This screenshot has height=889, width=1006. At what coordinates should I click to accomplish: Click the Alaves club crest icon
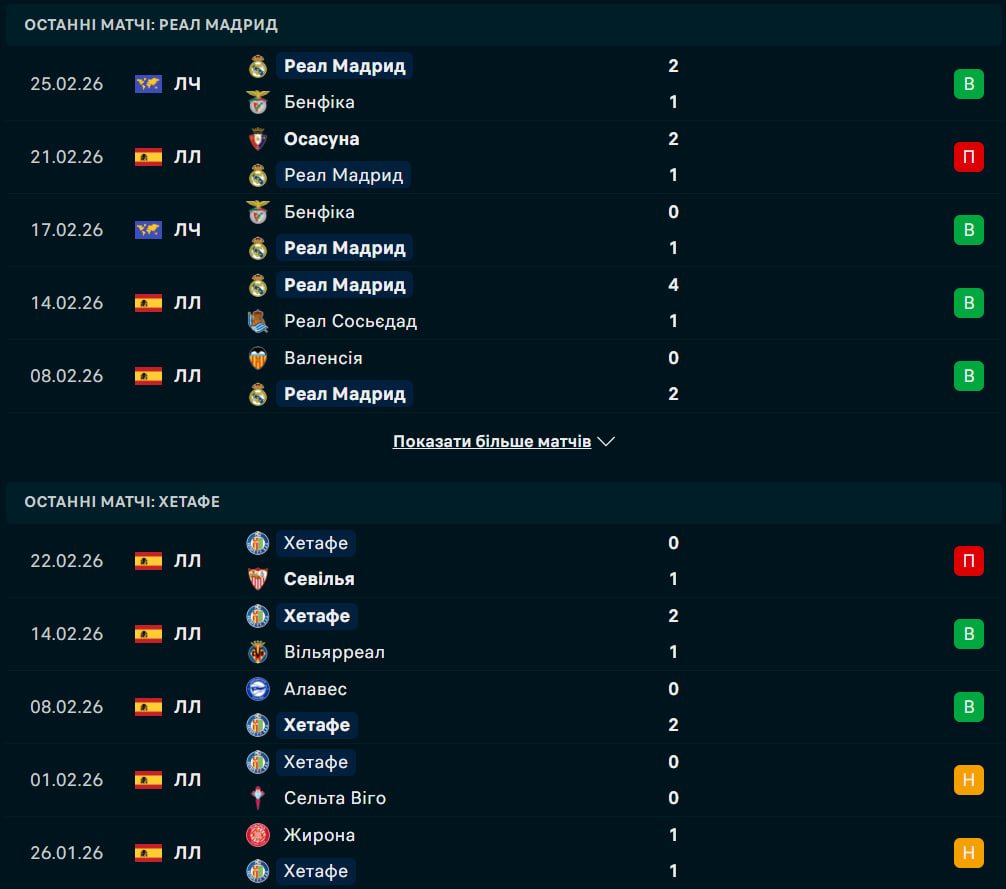258,689
